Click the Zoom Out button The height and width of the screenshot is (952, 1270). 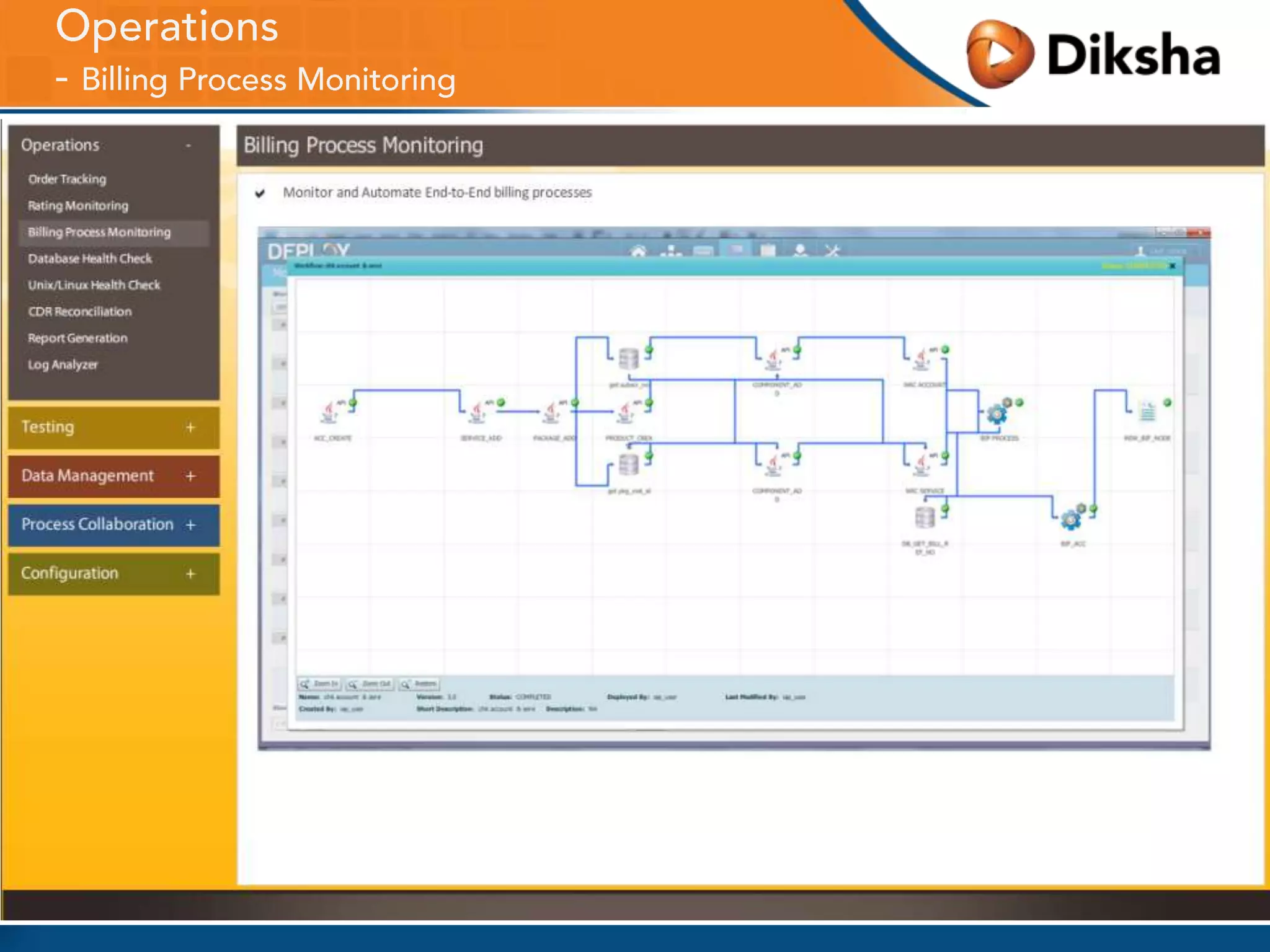pos(370,684)
